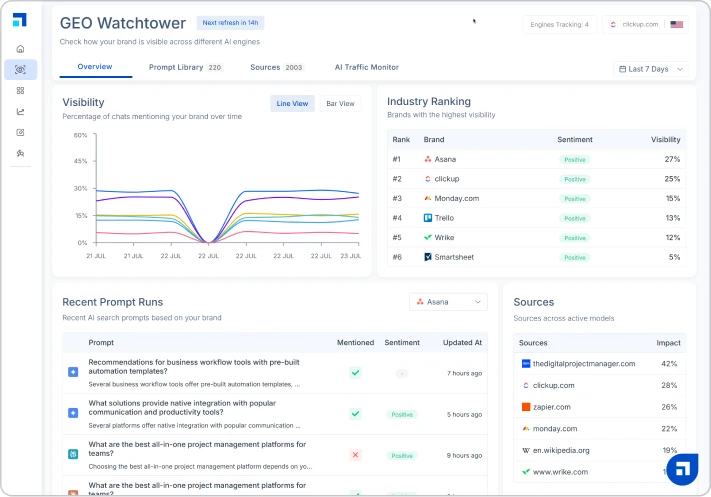This screenshot has width=711, height=497.
Task: Open the Asana brand filter dropdown
Action: click(448, 302)
